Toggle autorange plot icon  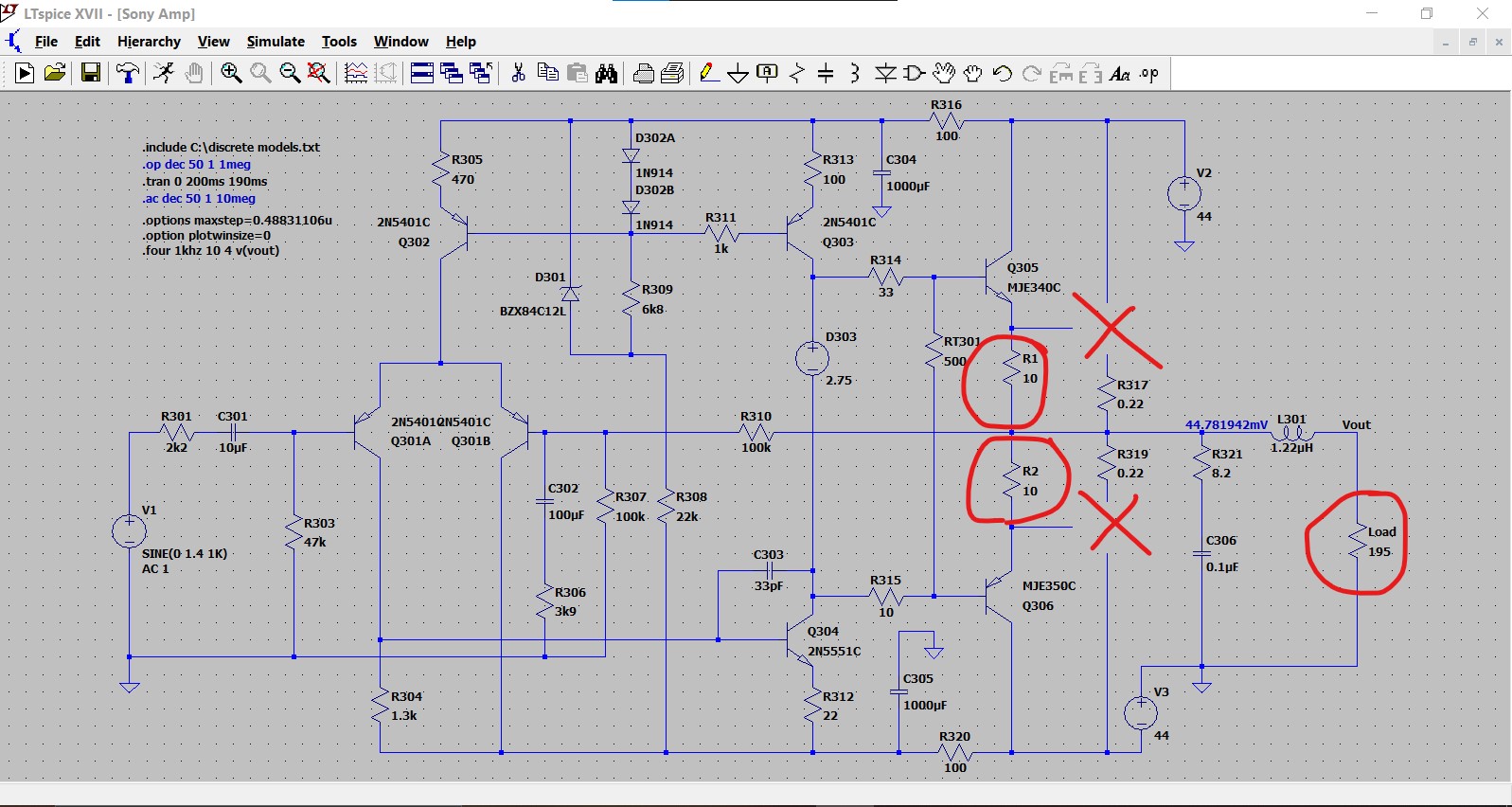pyautogui.click(x=356, y=73)
